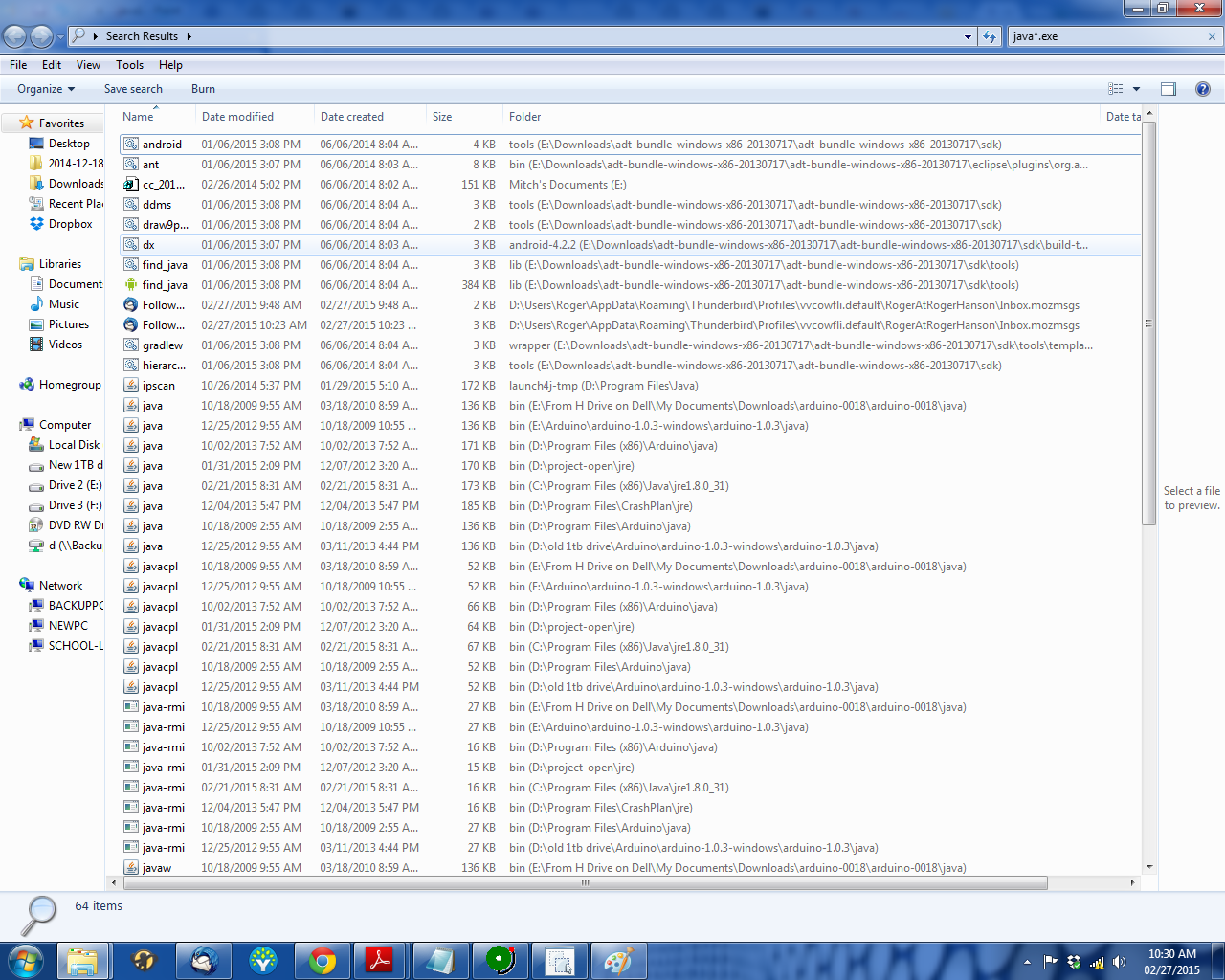Select Drive 2 (E:) in navigation pane

(75, 485)
